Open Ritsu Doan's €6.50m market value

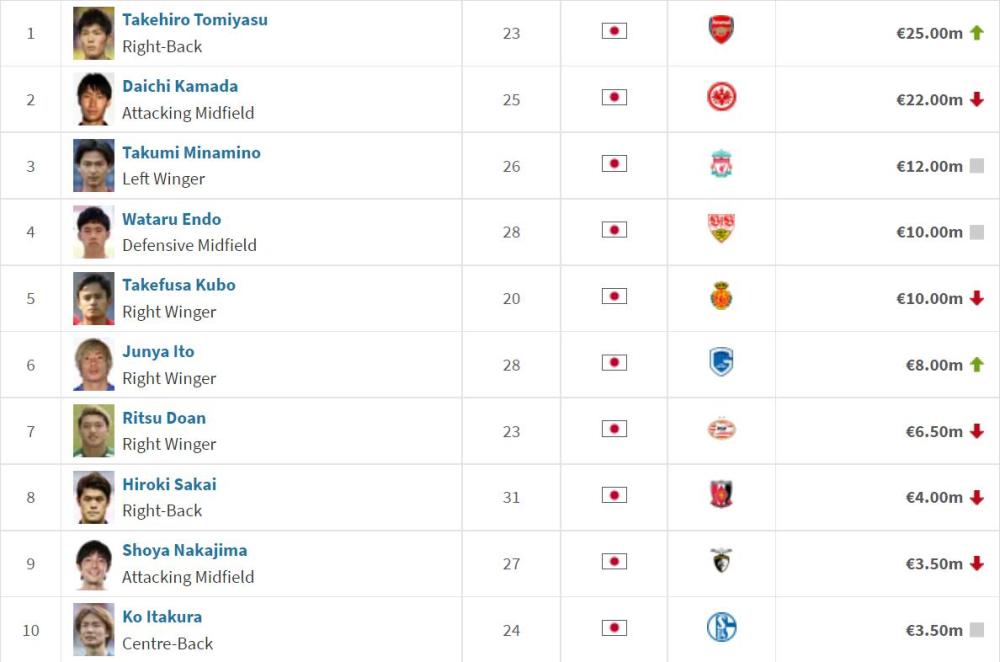tap(934, 432)
